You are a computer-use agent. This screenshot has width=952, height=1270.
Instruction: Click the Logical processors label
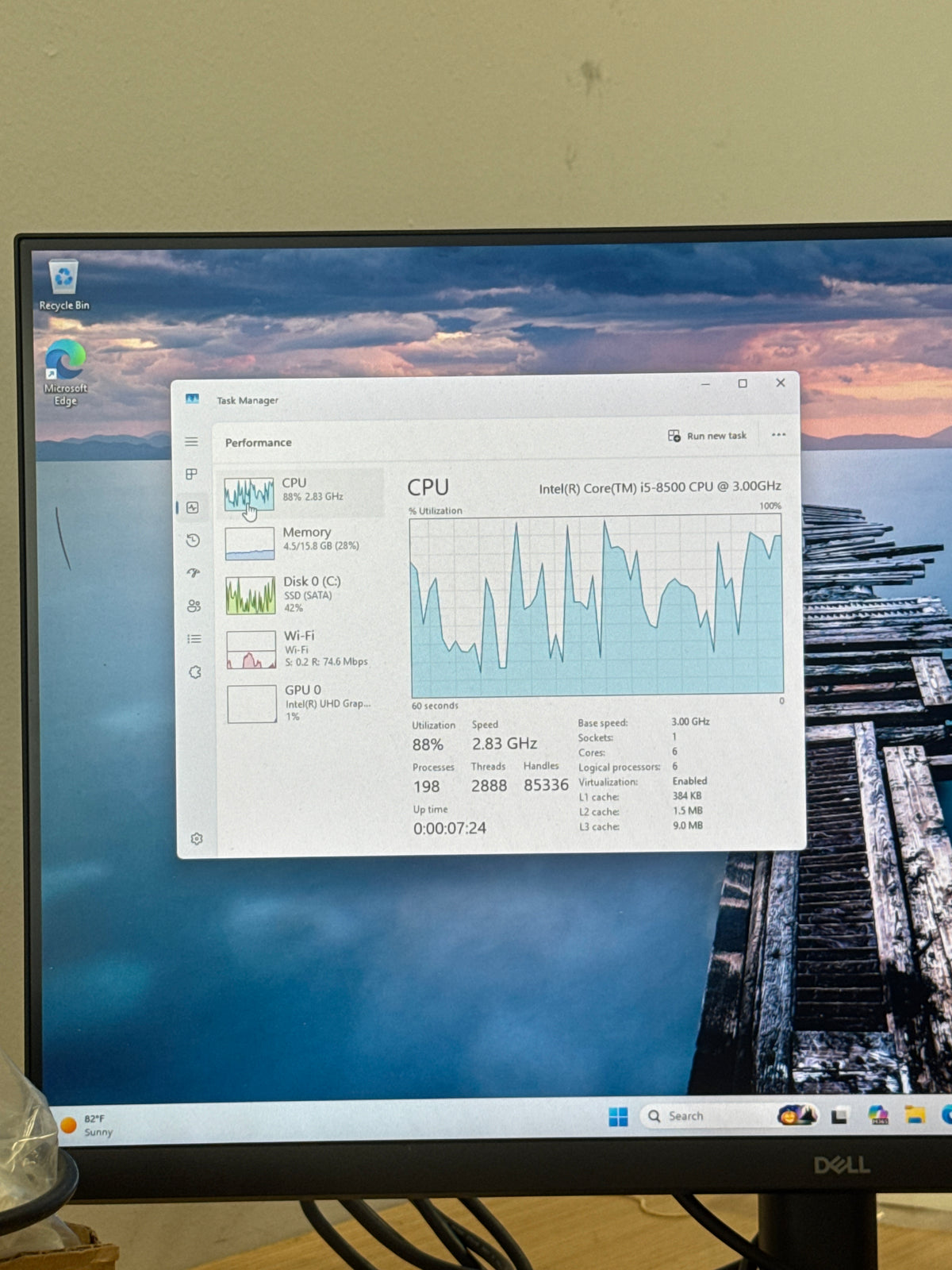[x=619, y=767]
